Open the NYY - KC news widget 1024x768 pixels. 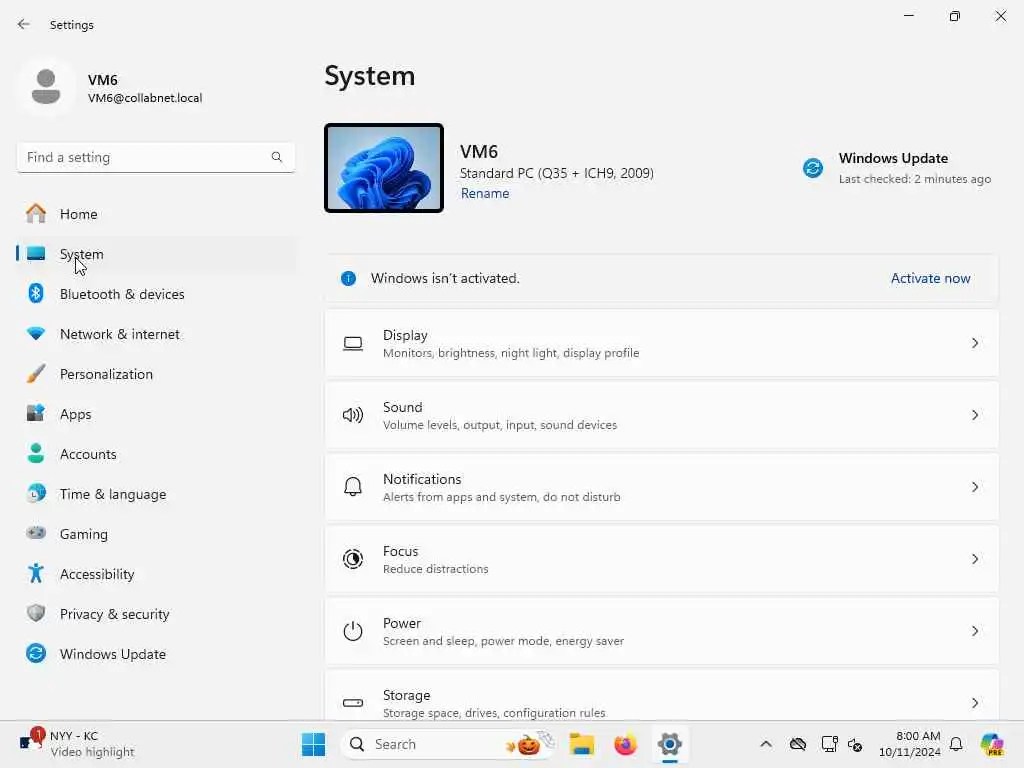(77, 744)
